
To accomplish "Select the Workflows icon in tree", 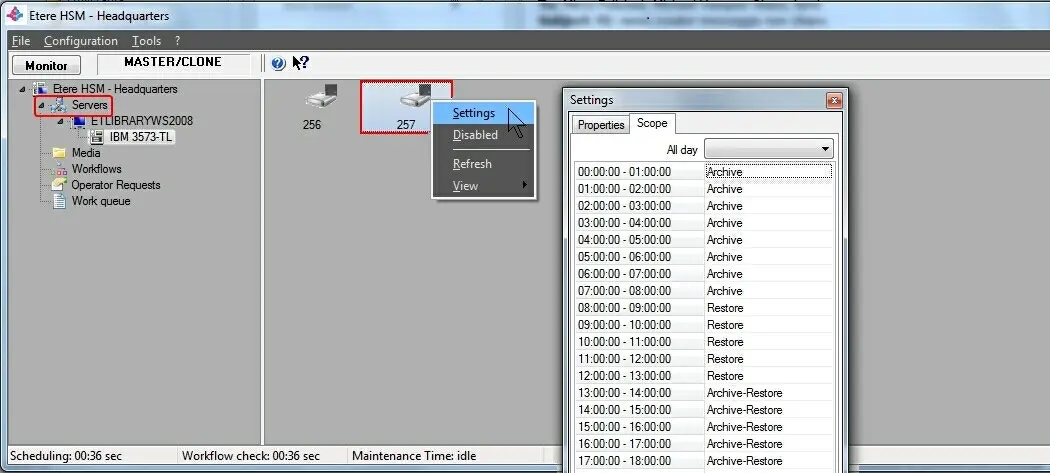I will point(59,169).
